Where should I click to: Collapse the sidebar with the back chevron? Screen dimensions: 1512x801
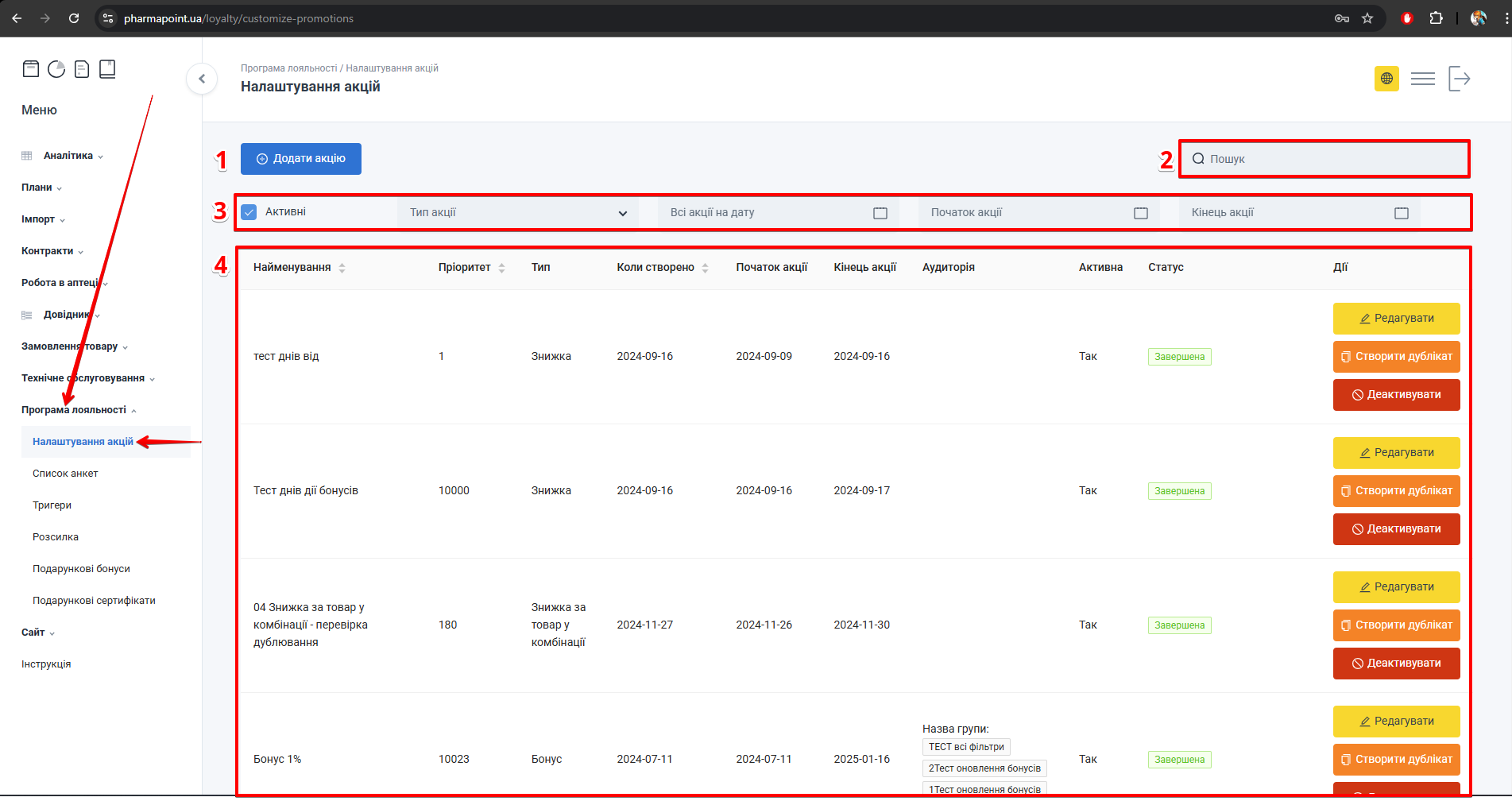[x=202, y=79]
